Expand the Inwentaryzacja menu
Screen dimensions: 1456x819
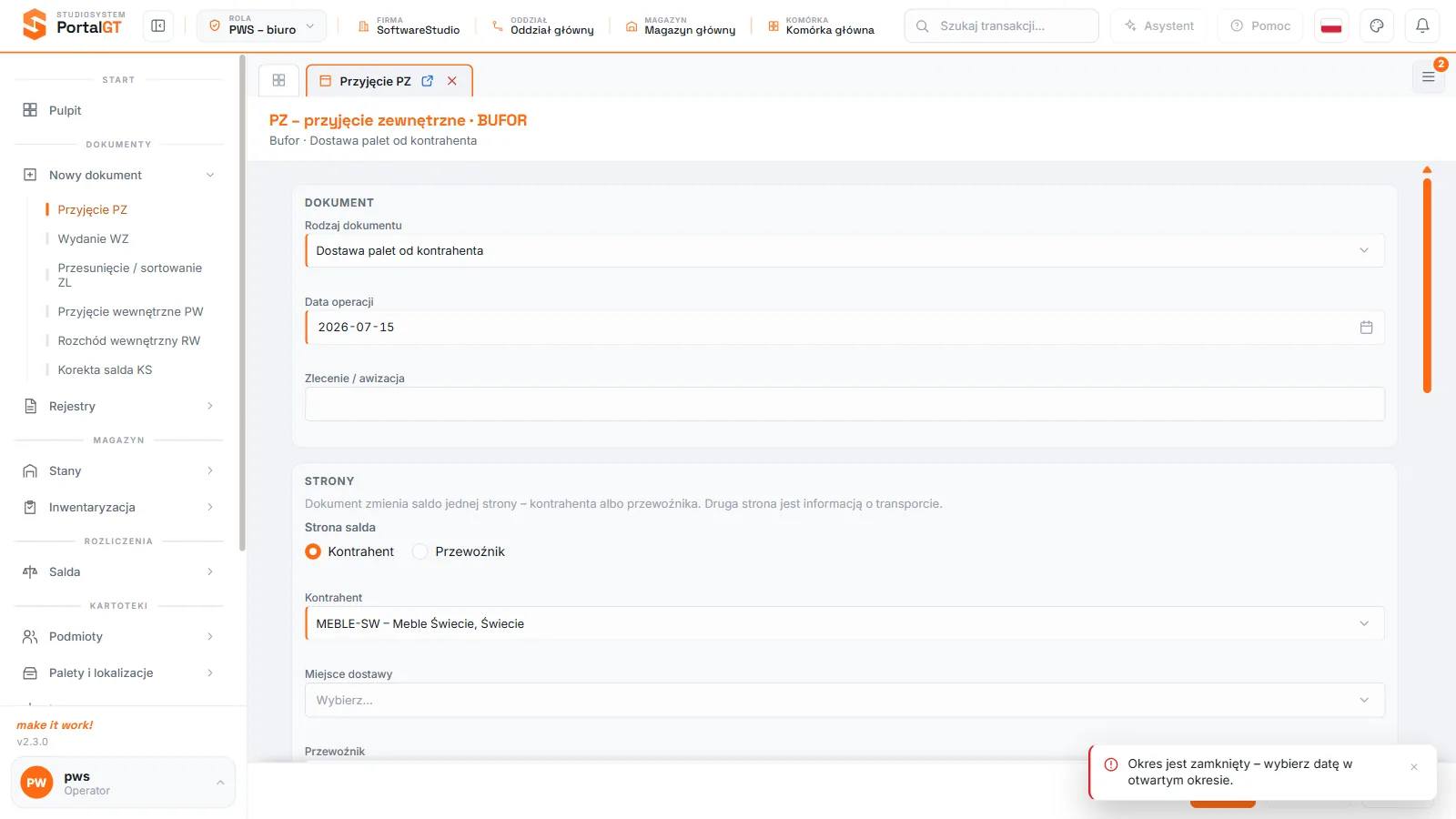(x=119, y=507)
